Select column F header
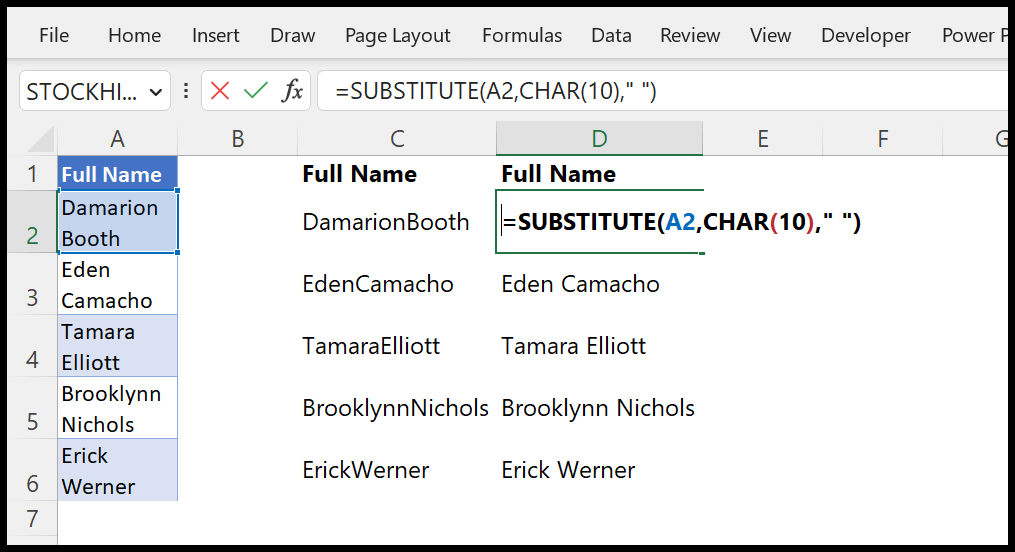 pyautogui.click(x=882, y=138)
